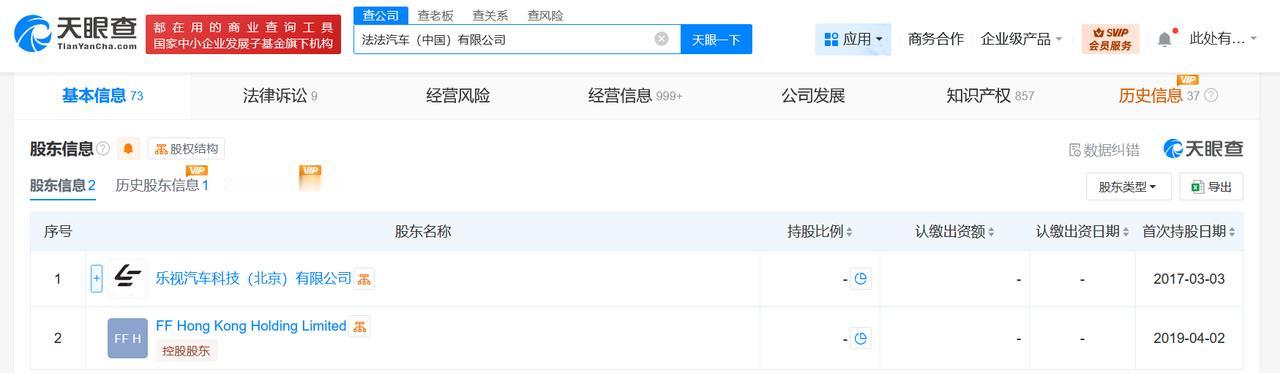Open FF Hong Kong Holding Limited link
Viewport: 1280px width, 373px height.
coord(251,326)
